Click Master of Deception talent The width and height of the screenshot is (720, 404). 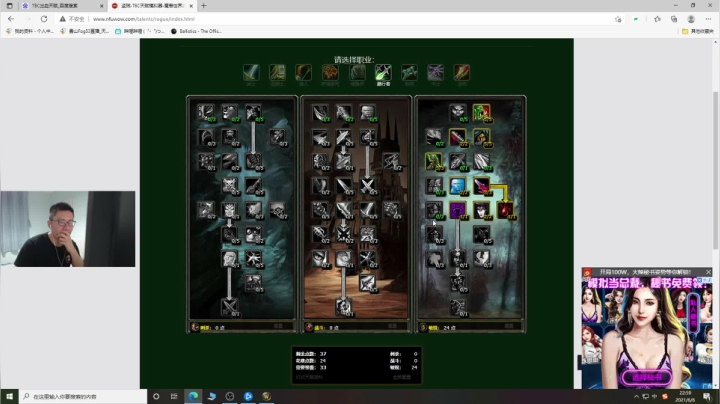coord(457,112)
